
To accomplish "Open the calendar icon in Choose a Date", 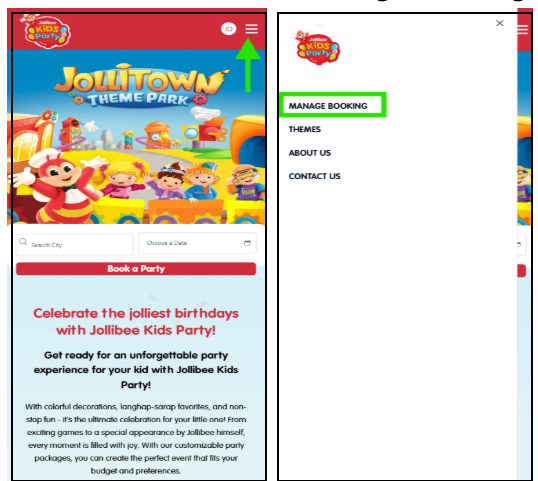I will coord(247,243).
